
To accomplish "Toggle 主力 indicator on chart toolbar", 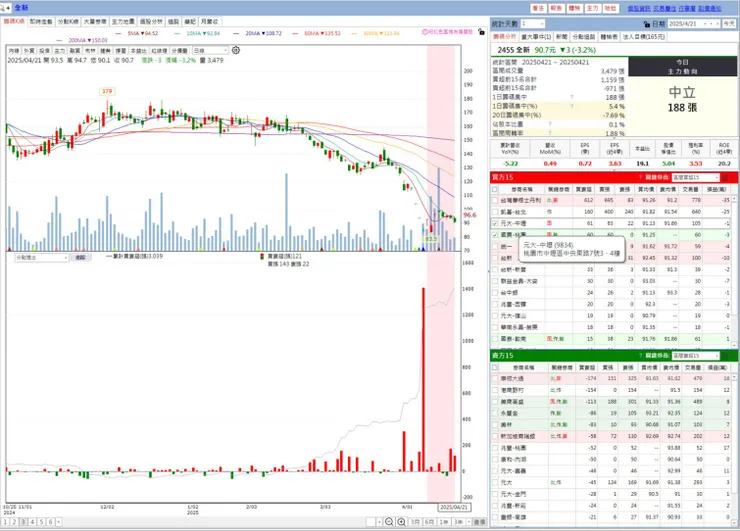I will point(59,51).
